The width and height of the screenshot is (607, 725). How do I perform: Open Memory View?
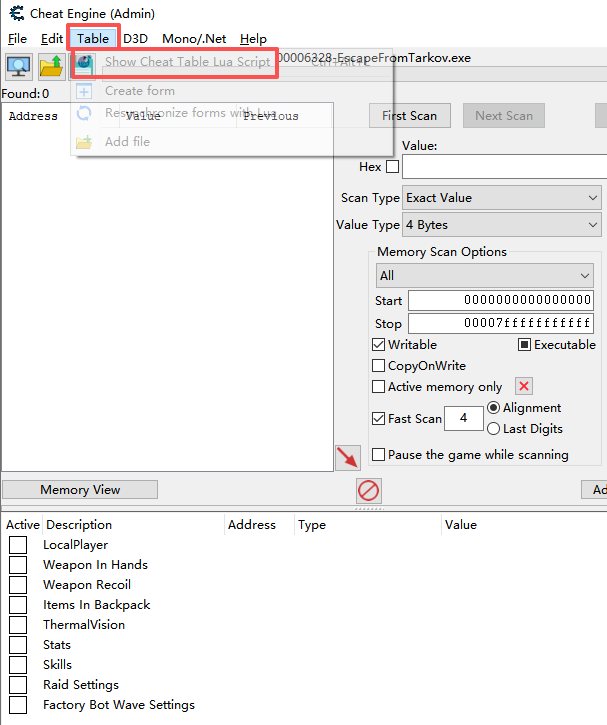(x=80, y=490)
